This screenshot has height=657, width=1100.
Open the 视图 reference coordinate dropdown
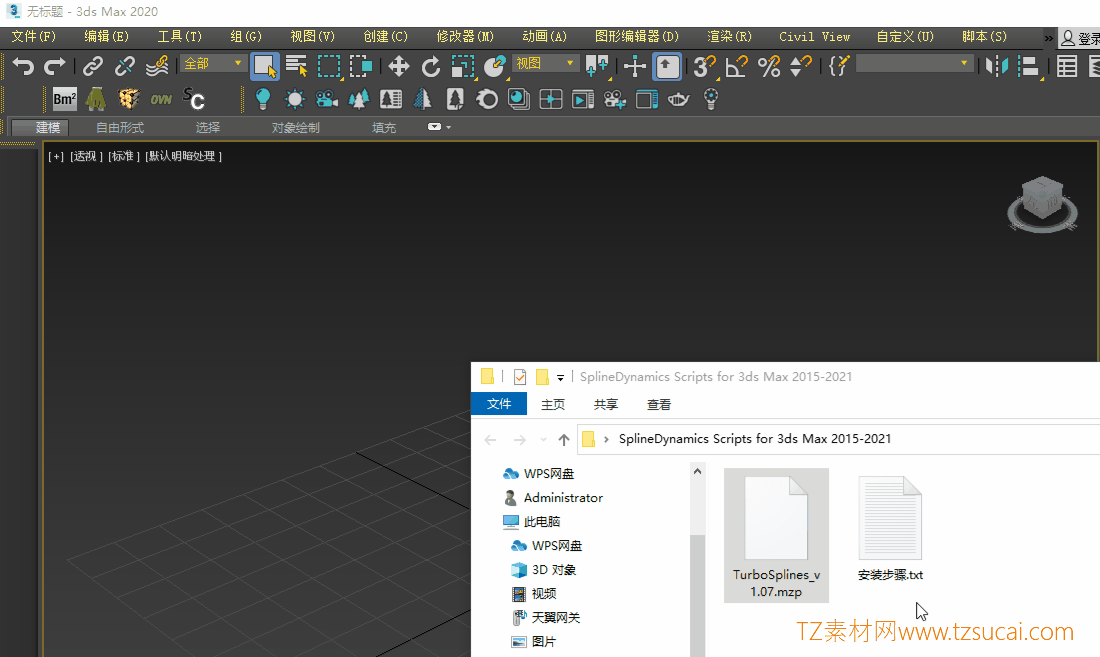tap(545, 64)
